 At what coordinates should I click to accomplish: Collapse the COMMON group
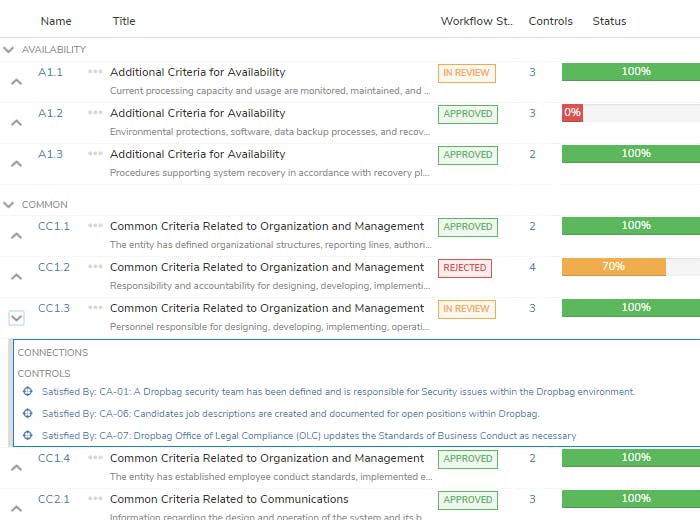click(x=9, y=205)
